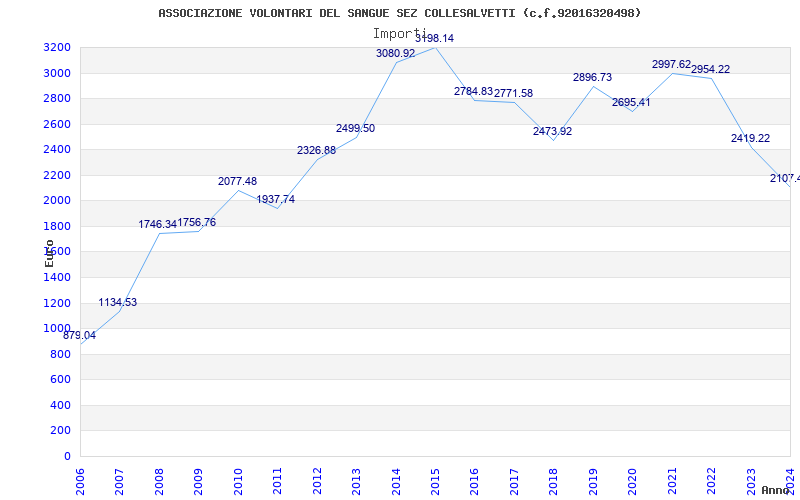The width and height of the screenshot is (800, 500).
Task: Click the peak value 3198.14
Action: [434, 38]
